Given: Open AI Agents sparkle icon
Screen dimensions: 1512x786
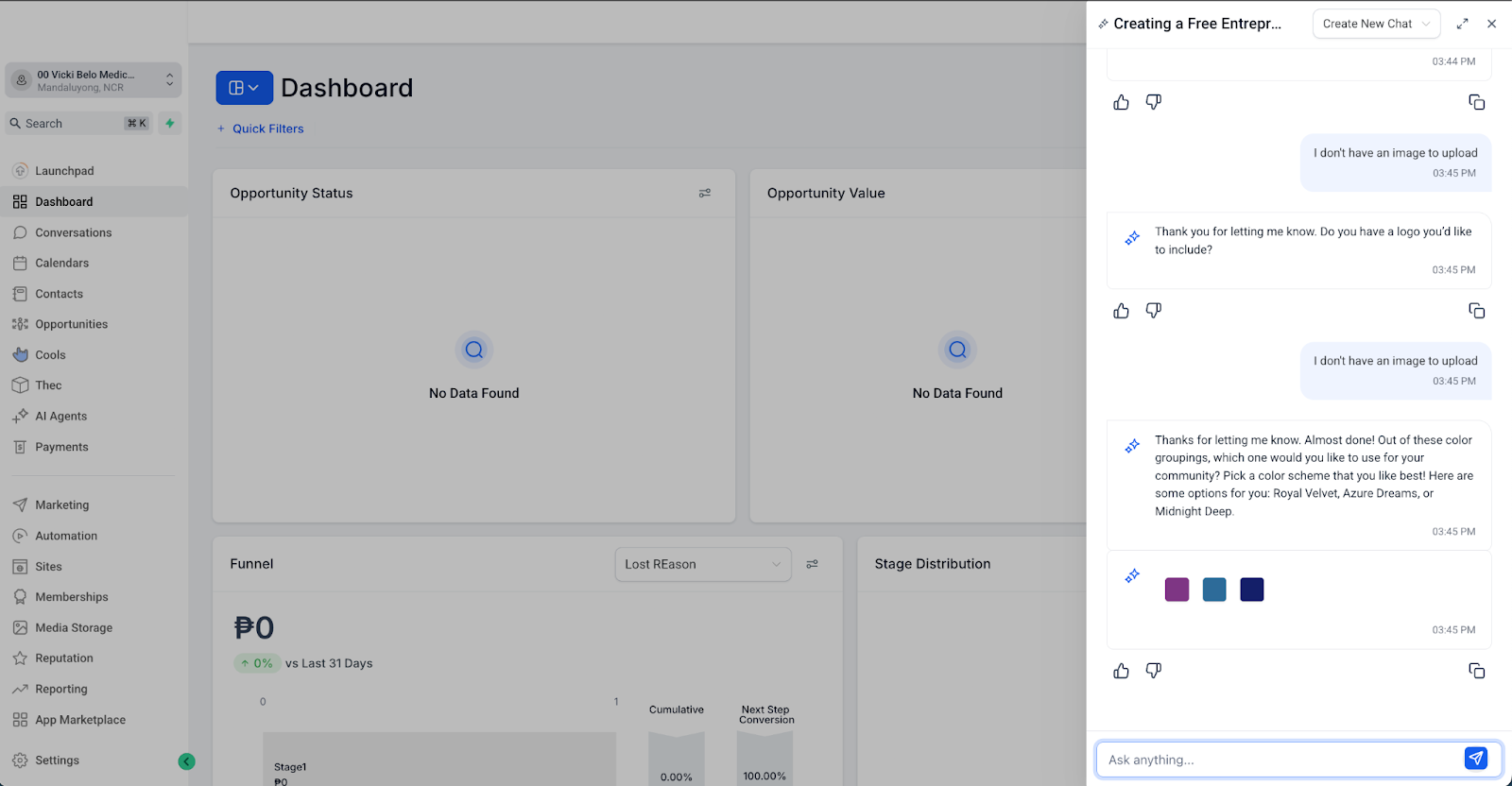Looking at the screenshot, I should click(20, 416).
